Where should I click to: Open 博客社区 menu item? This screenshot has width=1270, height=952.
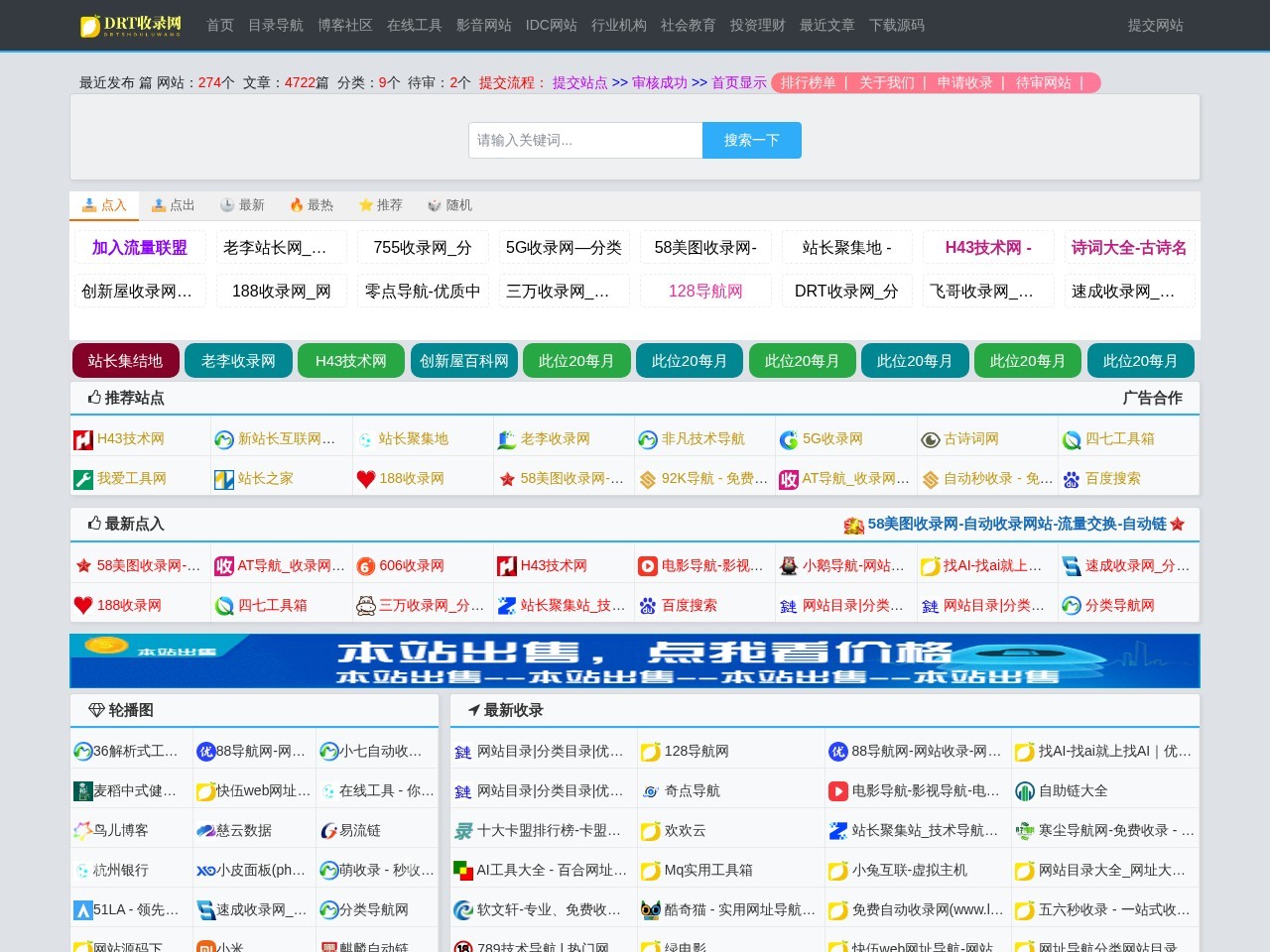pyautogui.click(x=345, y=25)
